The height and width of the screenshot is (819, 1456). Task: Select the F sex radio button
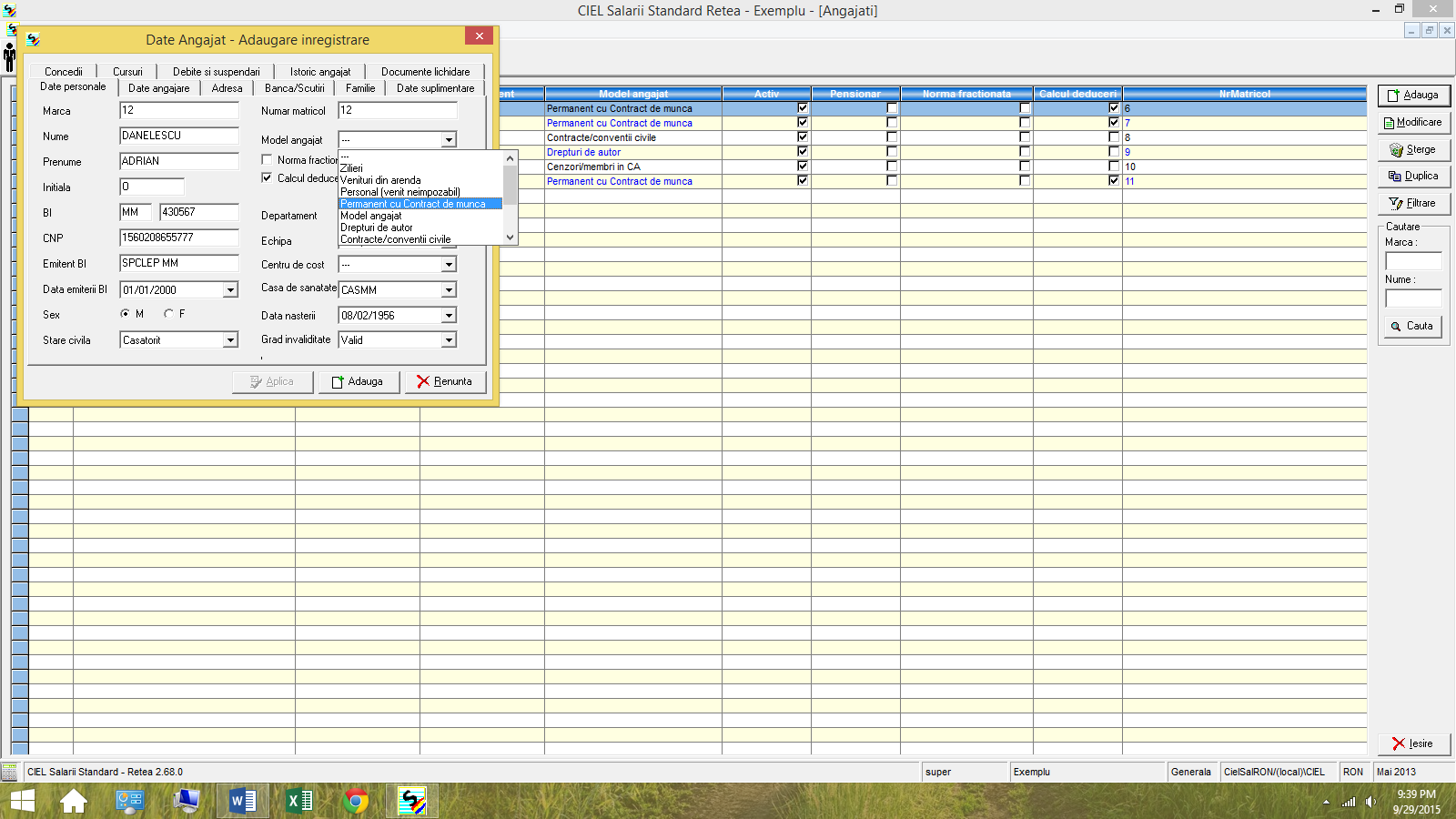tap(168, 313)
